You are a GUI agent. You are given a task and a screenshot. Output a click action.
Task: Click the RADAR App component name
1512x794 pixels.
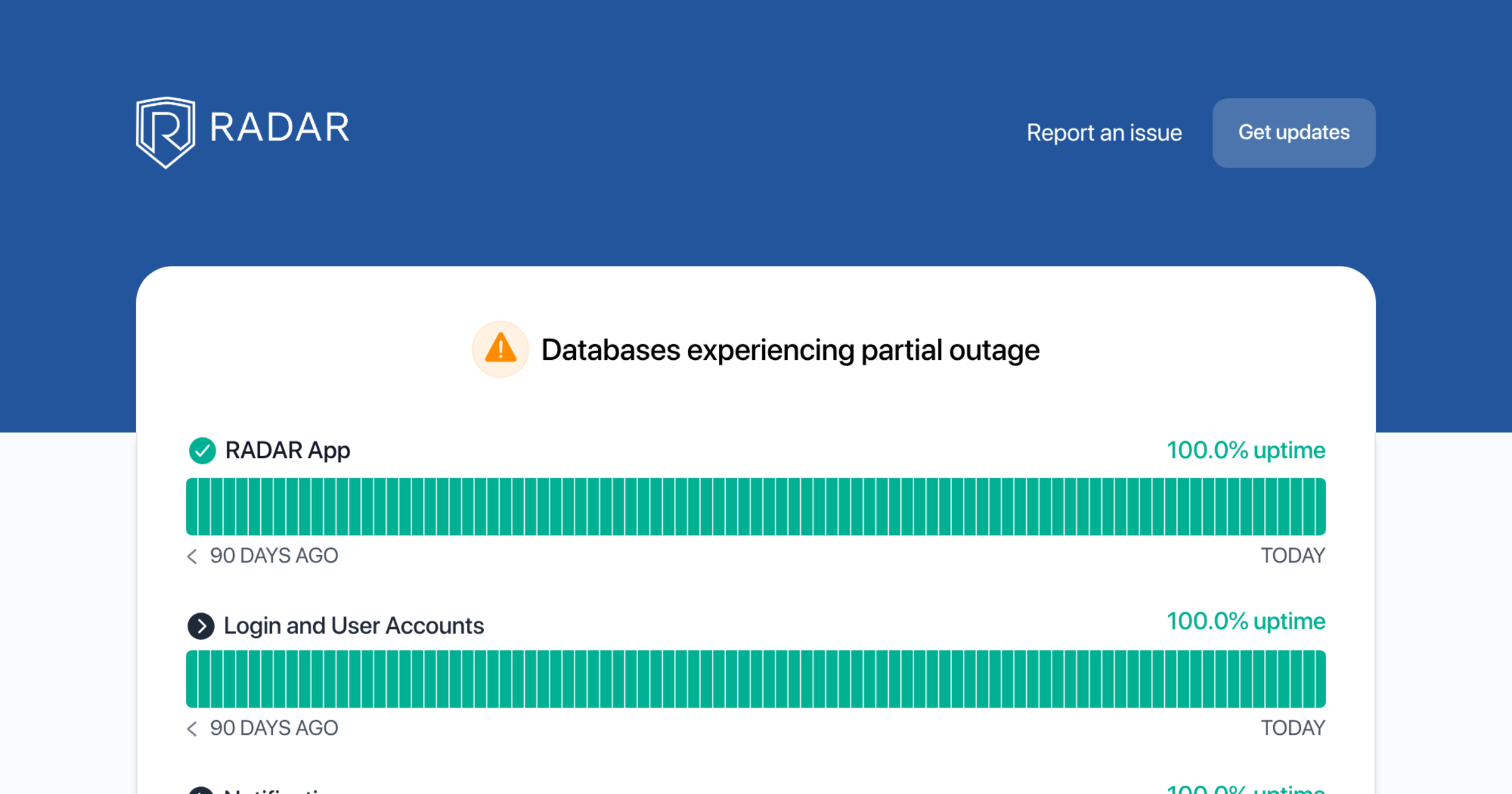[287, 451]
